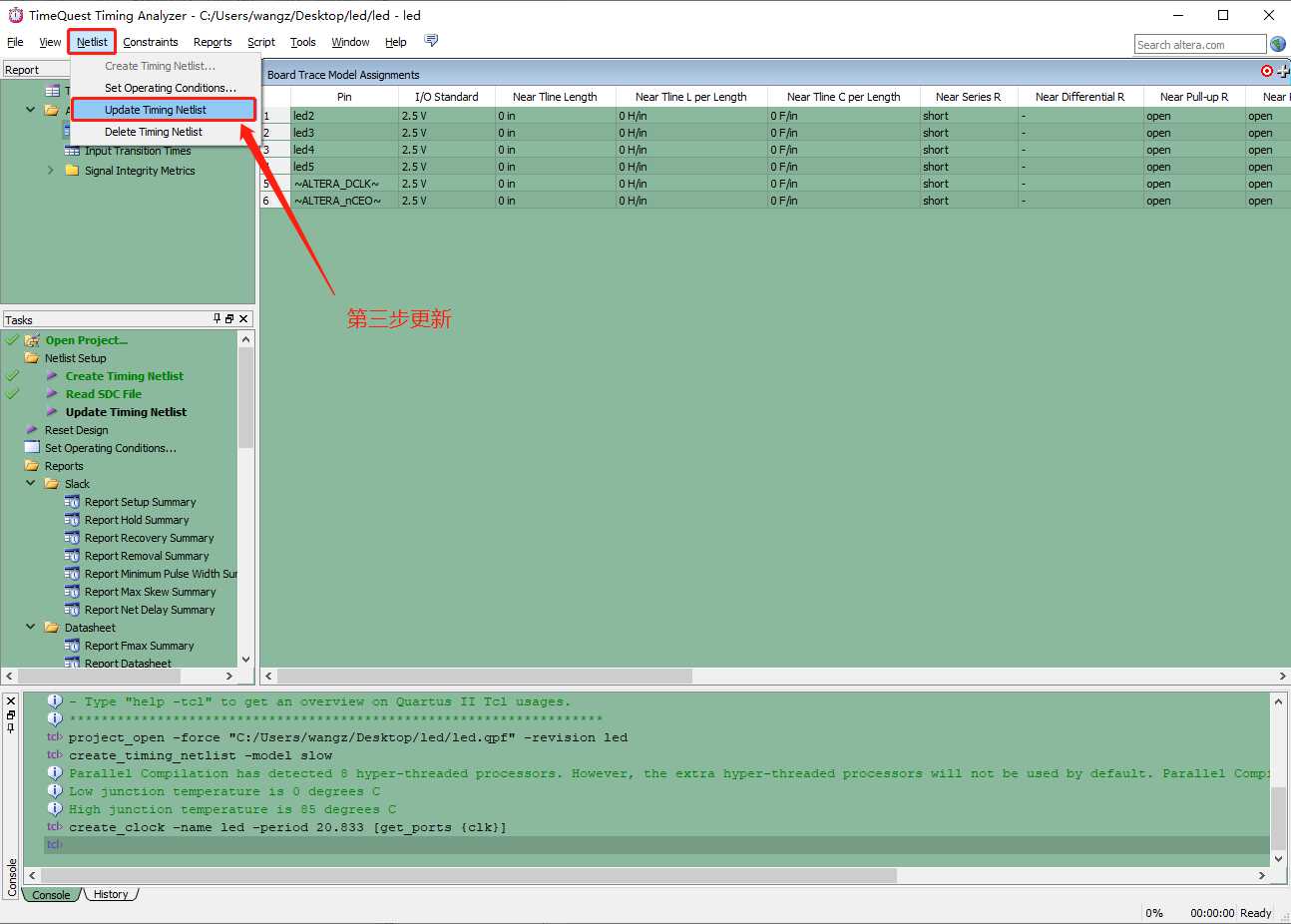Switch to the Console tab
Viewport: 1291px width, 924px height.
[x=51, y=895]
